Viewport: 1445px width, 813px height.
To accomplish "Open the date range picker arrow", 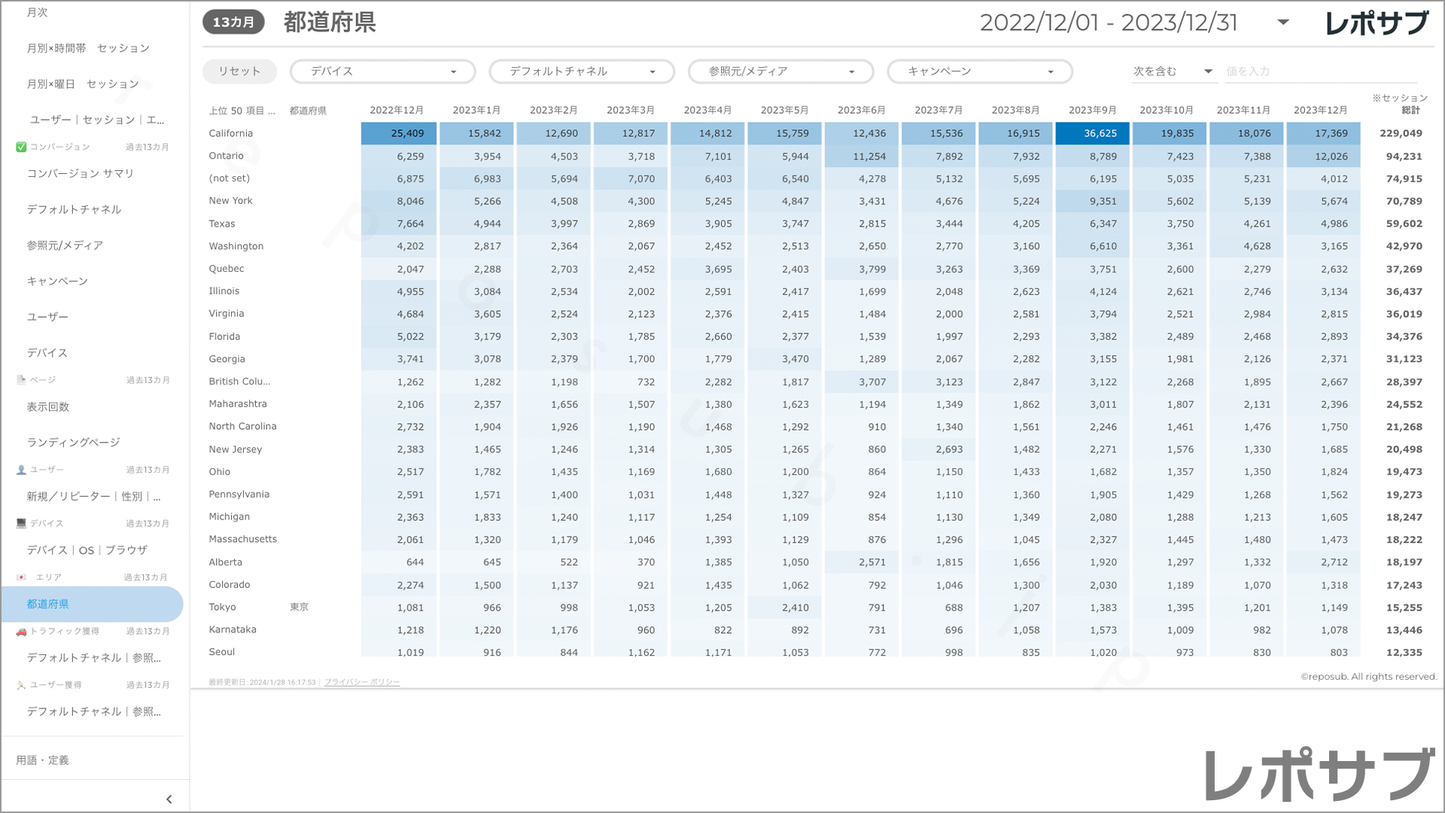I will (x=1283, y=22).
